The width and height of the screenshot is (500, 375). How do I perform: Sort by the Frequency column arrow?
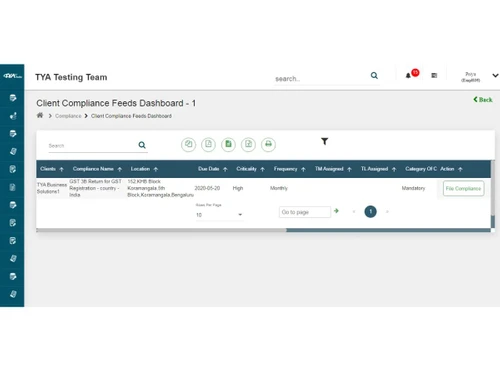pos(303,169)
